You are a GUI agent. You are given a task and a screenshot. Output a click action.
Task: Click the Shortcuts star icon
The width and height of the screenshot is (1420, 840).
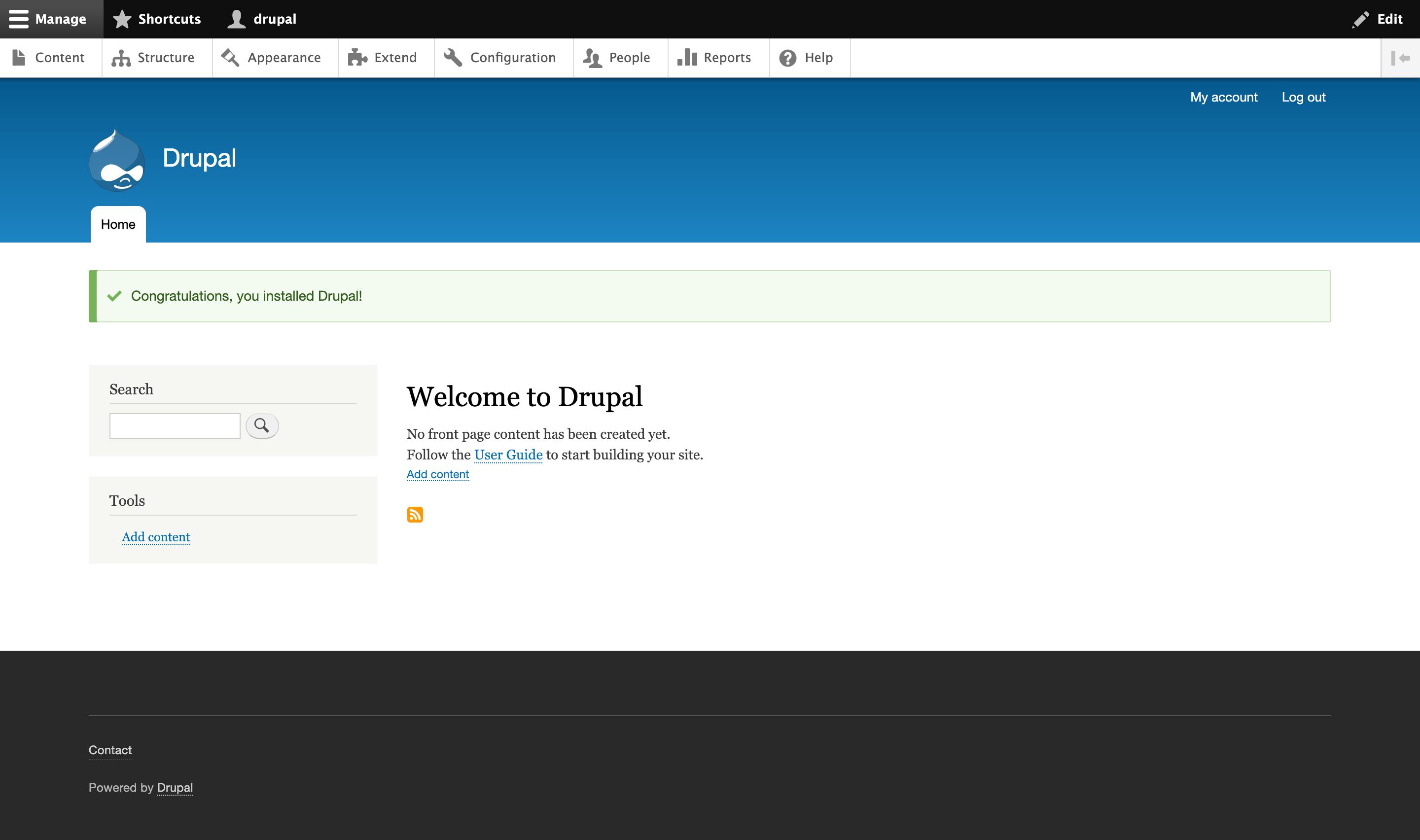tap(122, 19)
